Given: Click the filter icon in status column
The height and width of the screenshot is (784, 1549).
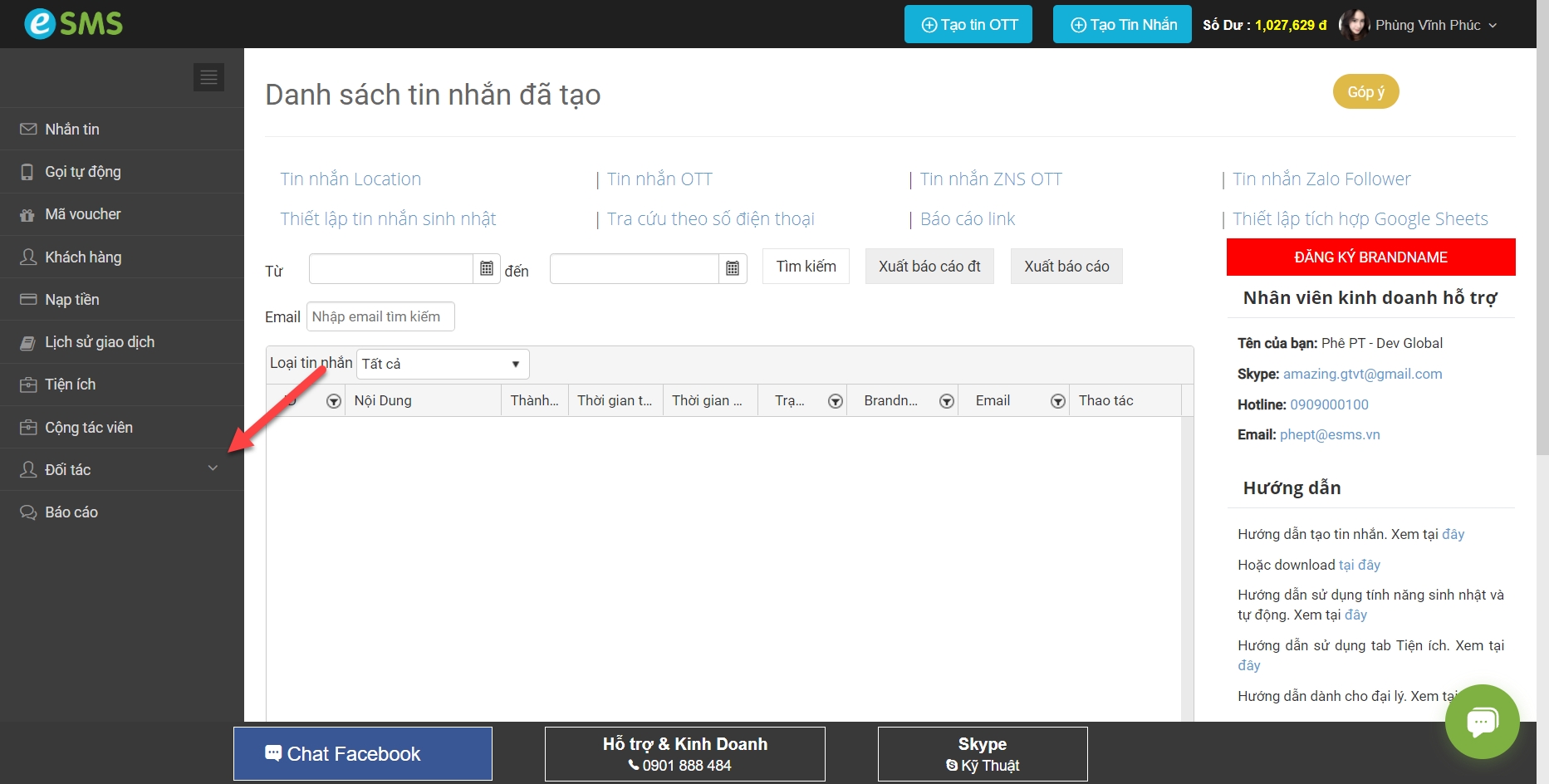Looking at the screenshot, I should (x=836, y=401).
